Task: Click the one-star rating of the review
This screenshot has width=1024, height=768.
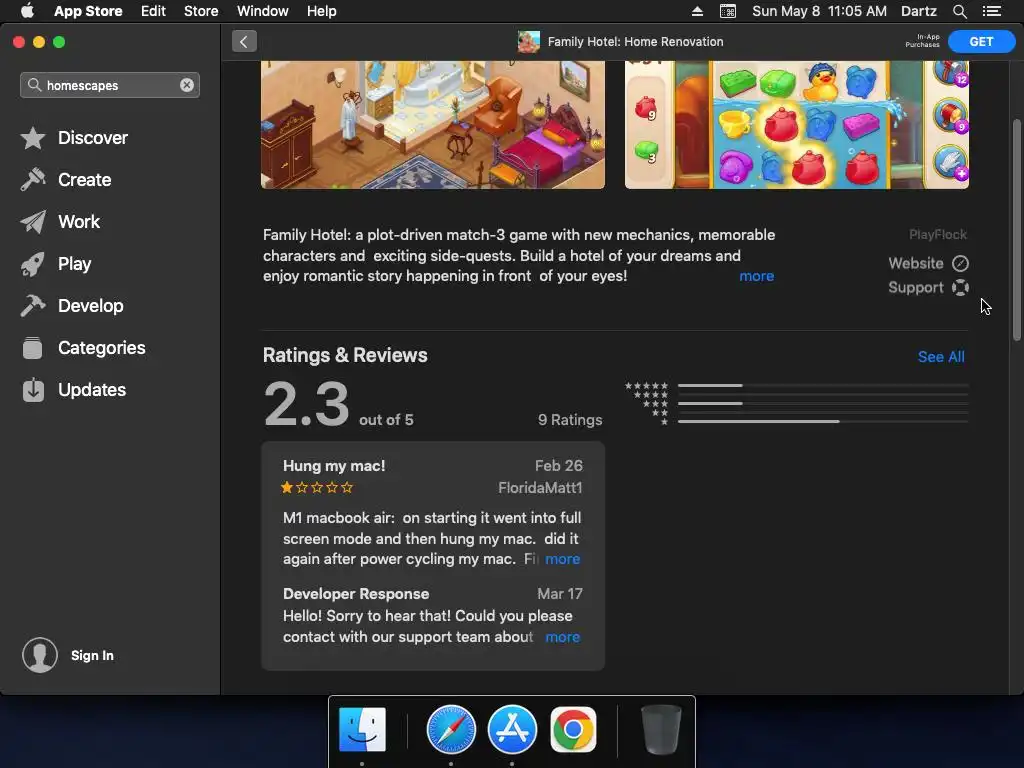Action: coord(317,487)
